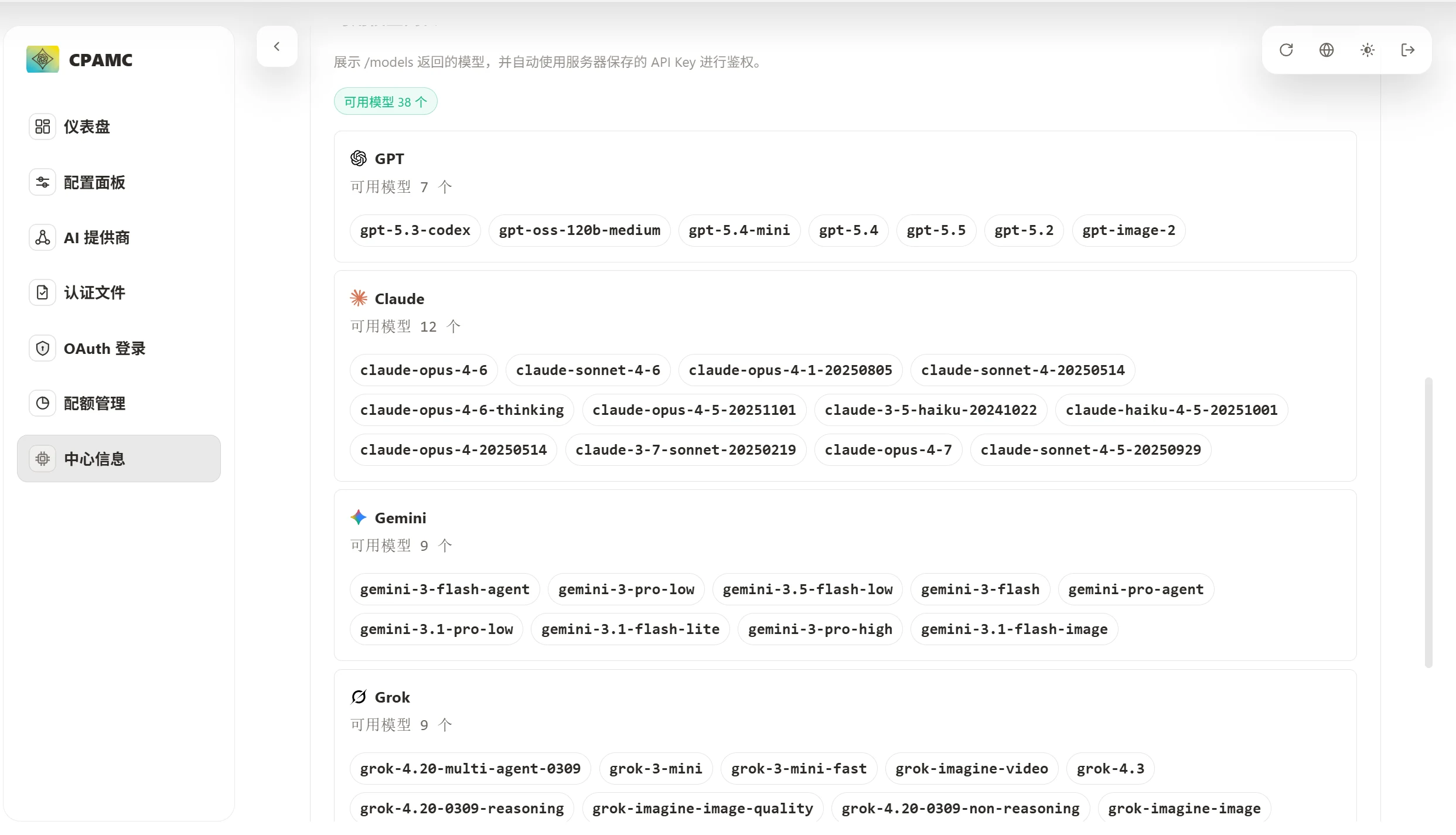The width and height of the screenshot is (1456, 835).
Task: Click claude-opus-4-20250514 tag
Action: point(453,449)
